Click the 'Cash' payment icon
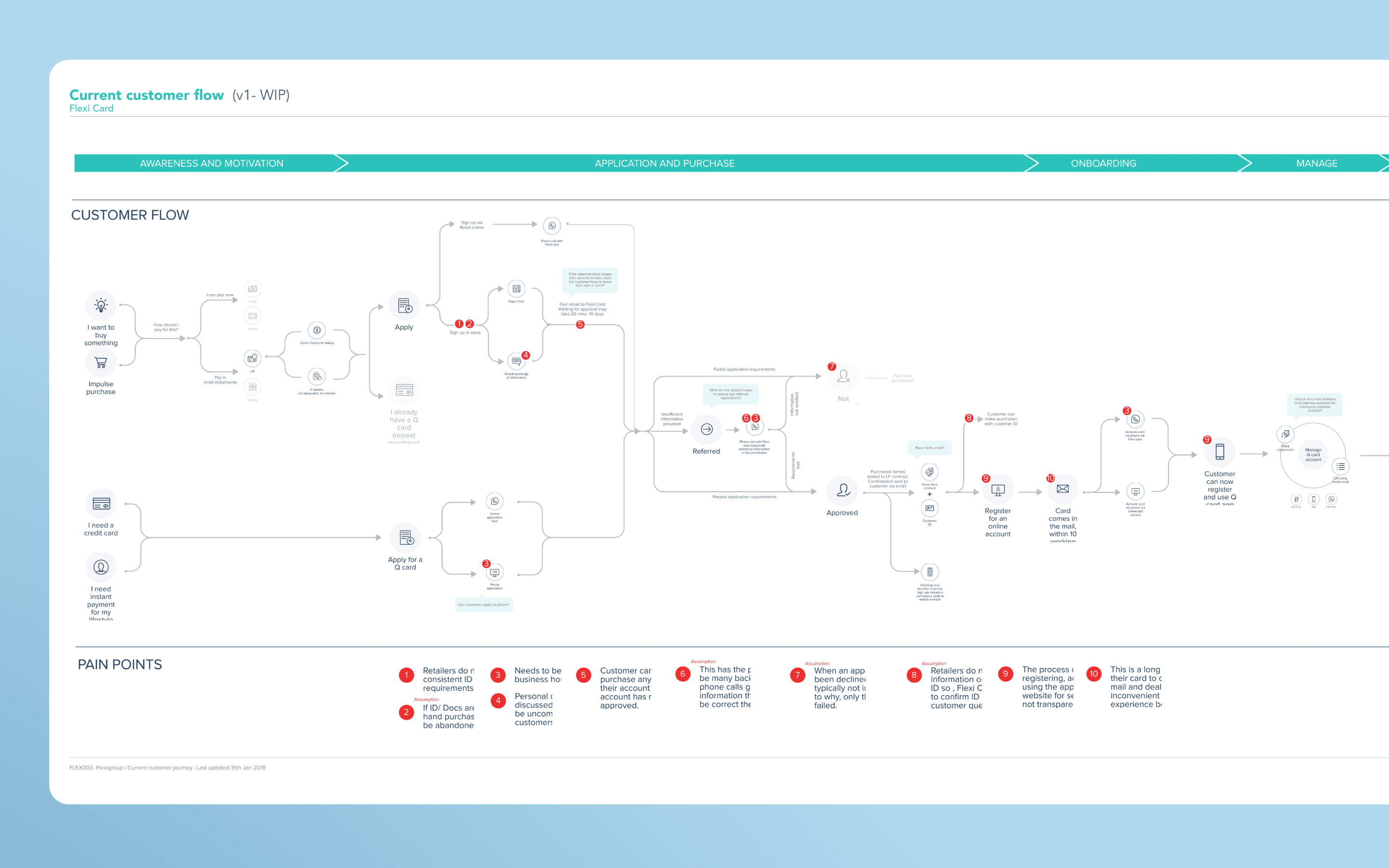 (253, 288)
